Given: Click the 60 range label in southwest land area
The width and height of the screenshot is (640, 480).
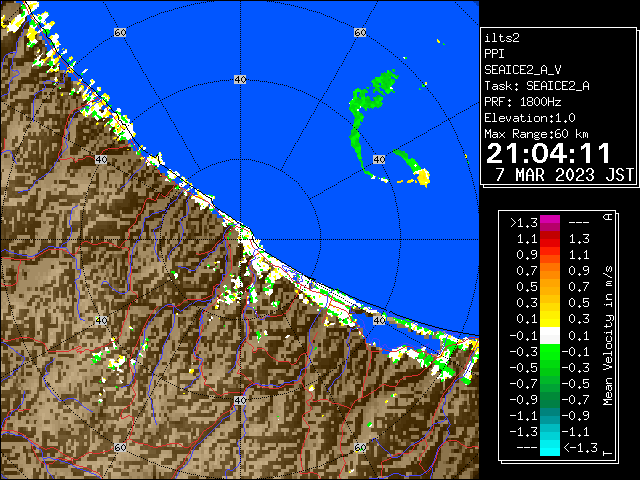Looking at the screenshot, I should pos(120,447).
